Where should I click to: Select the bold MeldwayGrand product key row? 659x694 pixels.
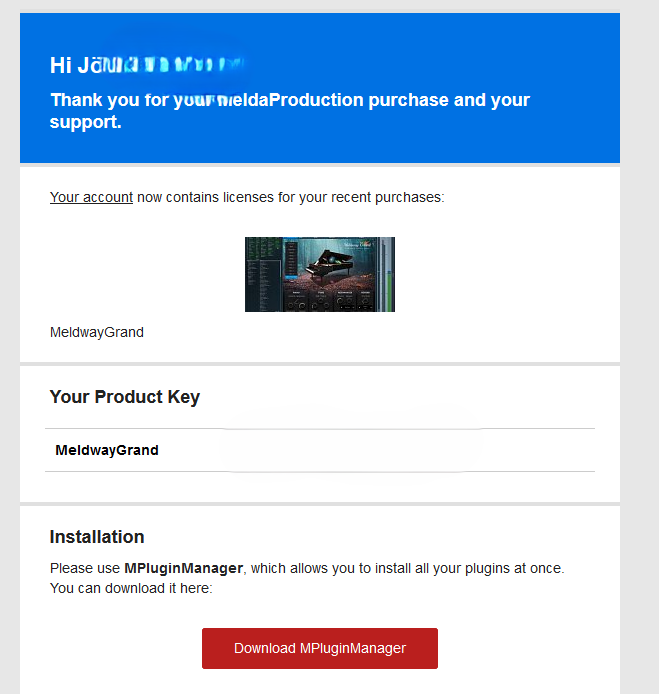point(320,450)
